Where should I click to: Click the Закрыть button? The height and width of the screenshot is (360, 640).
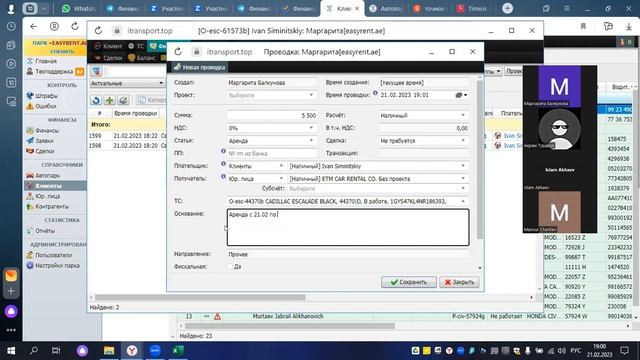(x=459, y=282)
